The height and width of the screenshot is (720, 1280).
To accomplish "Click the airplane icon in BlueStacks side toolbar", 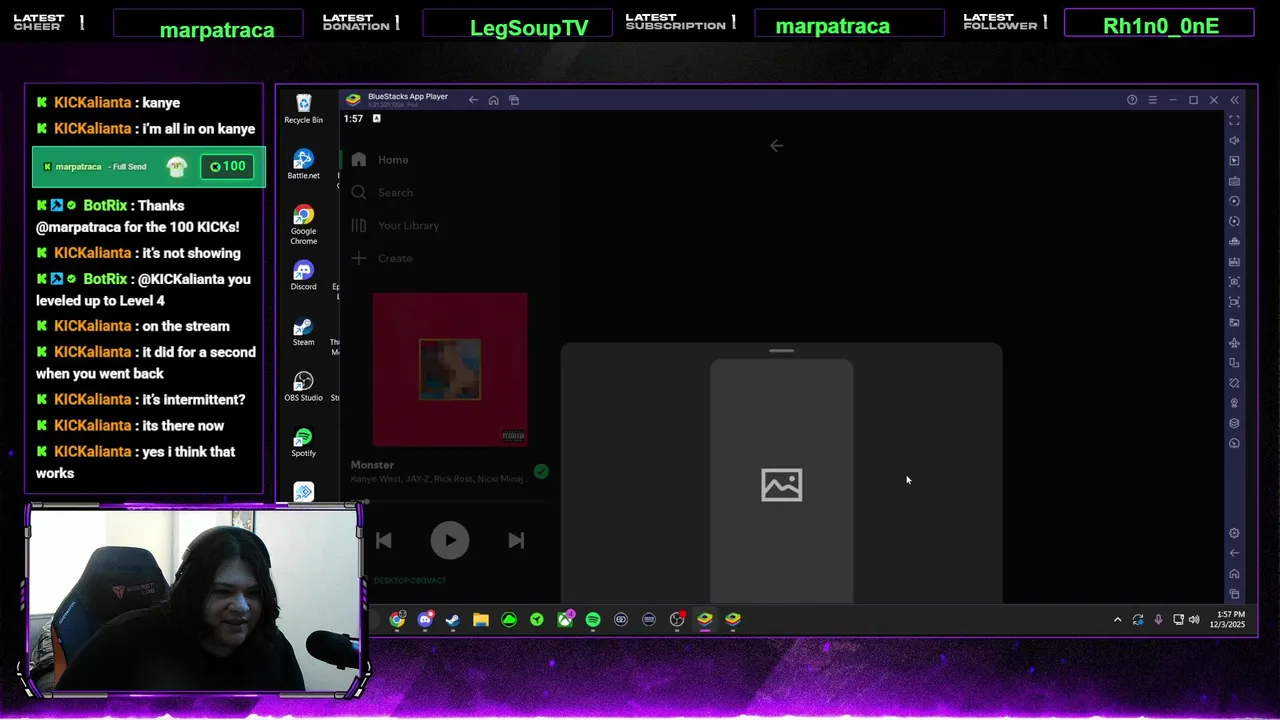I will click(1234, 343).
